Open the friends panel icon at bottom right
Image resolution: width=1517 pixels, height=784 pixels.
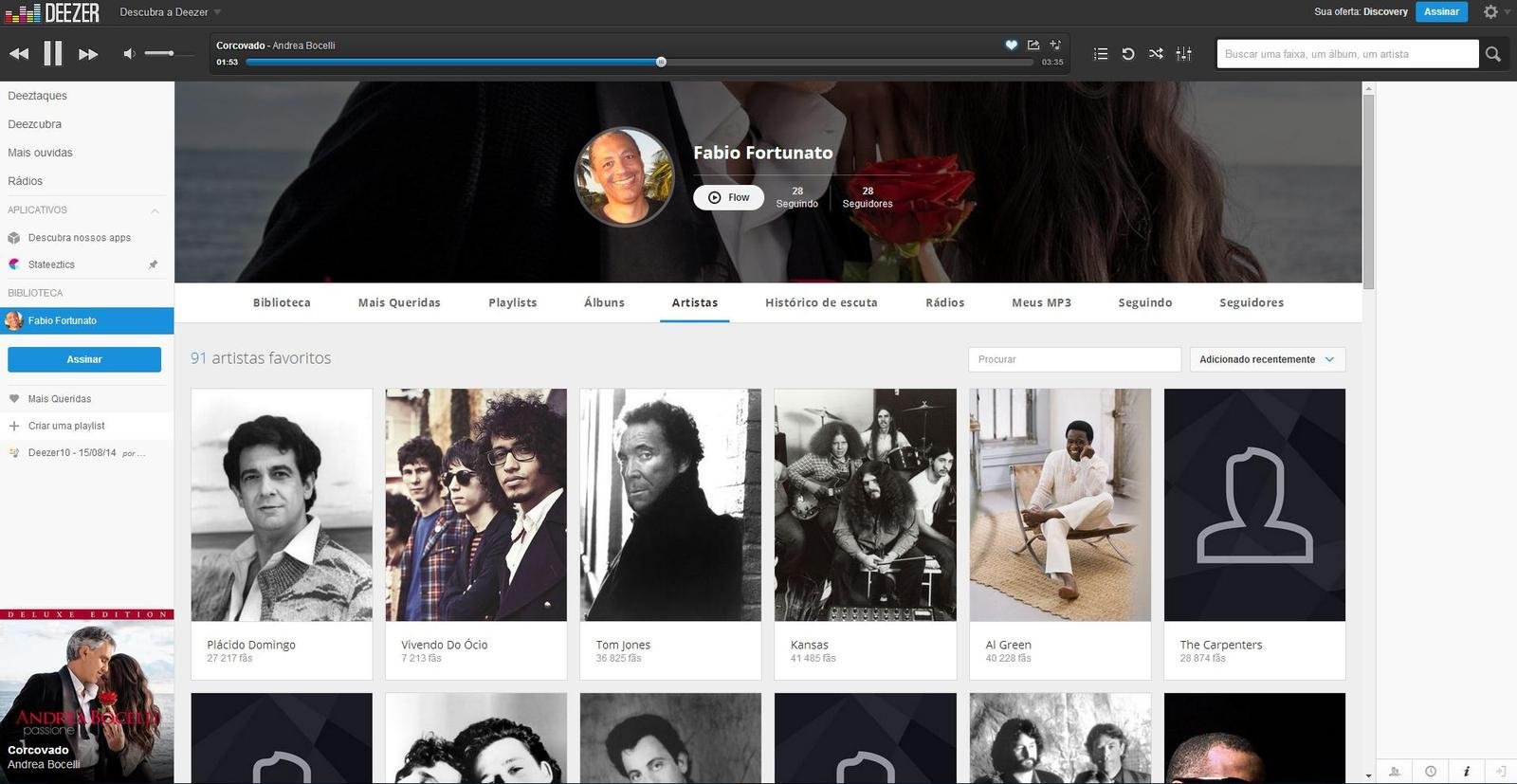click(x=1394, y=772)
